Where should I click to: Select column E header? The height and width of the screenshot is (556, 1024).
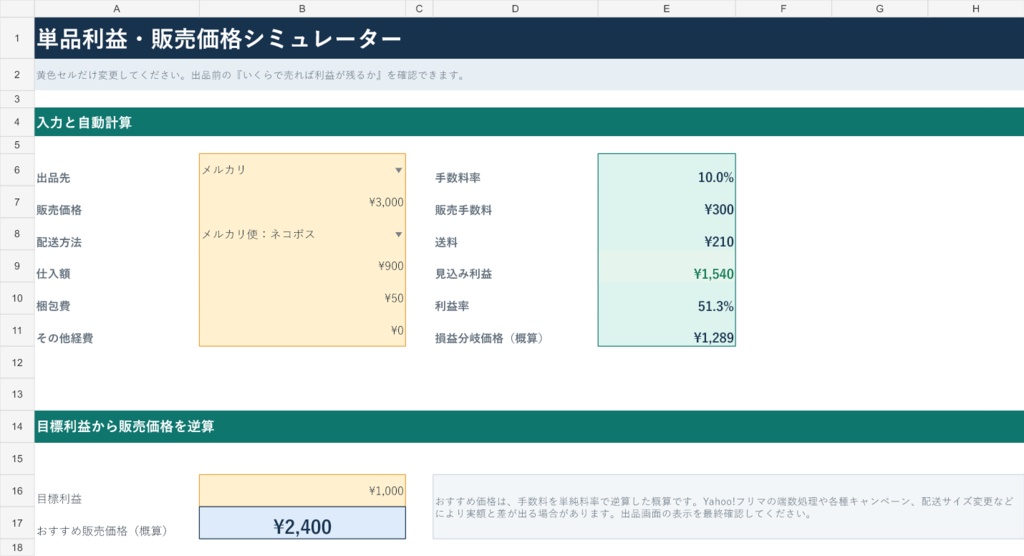pos(667,8)
